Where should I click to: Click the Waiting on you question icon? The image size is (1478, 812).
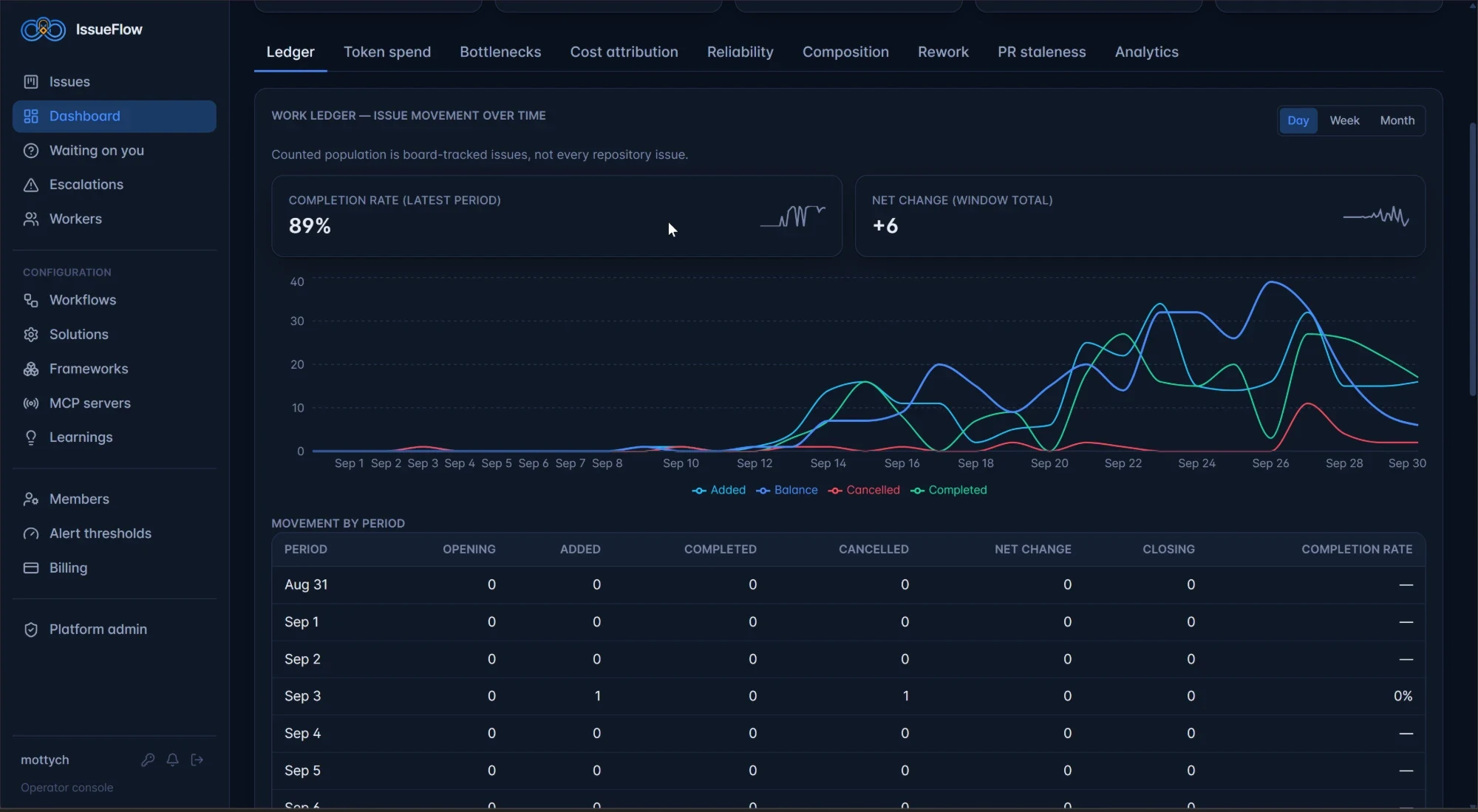point(31,151)
